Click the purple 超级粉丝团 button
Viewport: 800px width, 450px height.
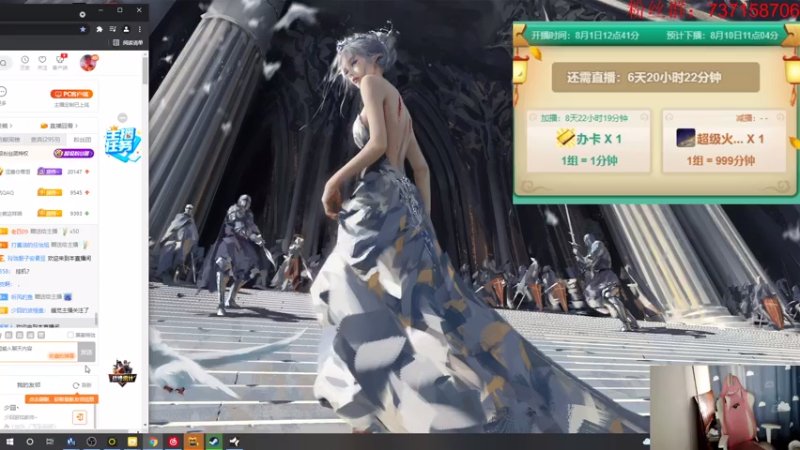point(73,154)
